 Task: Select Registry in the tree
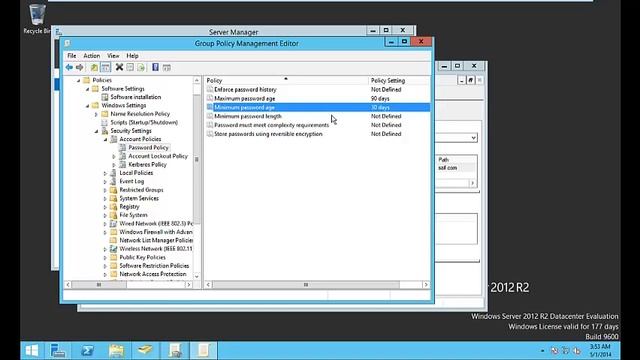(x=129, y=207)
